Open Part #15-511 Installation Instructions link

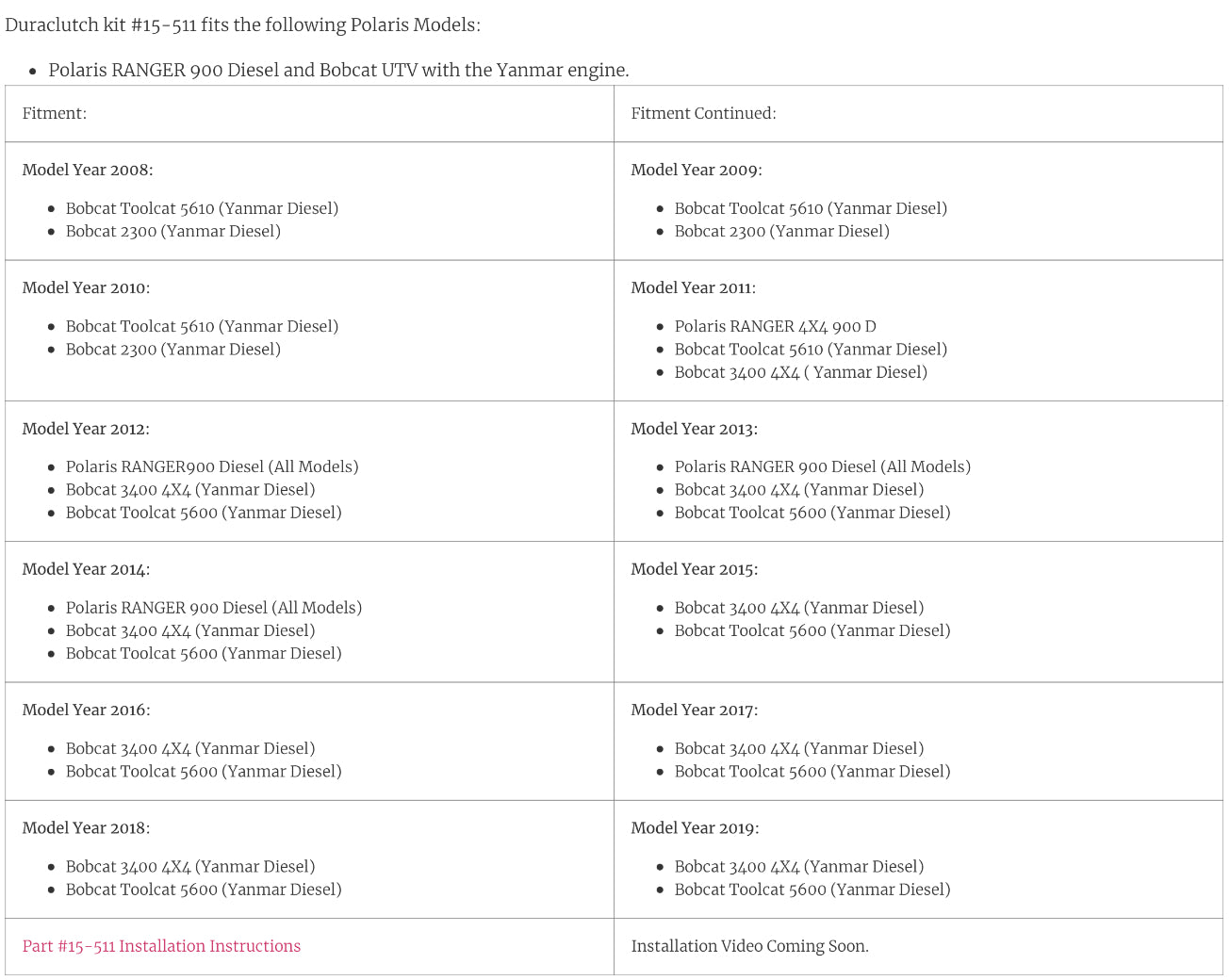click(x=161, y=946)
